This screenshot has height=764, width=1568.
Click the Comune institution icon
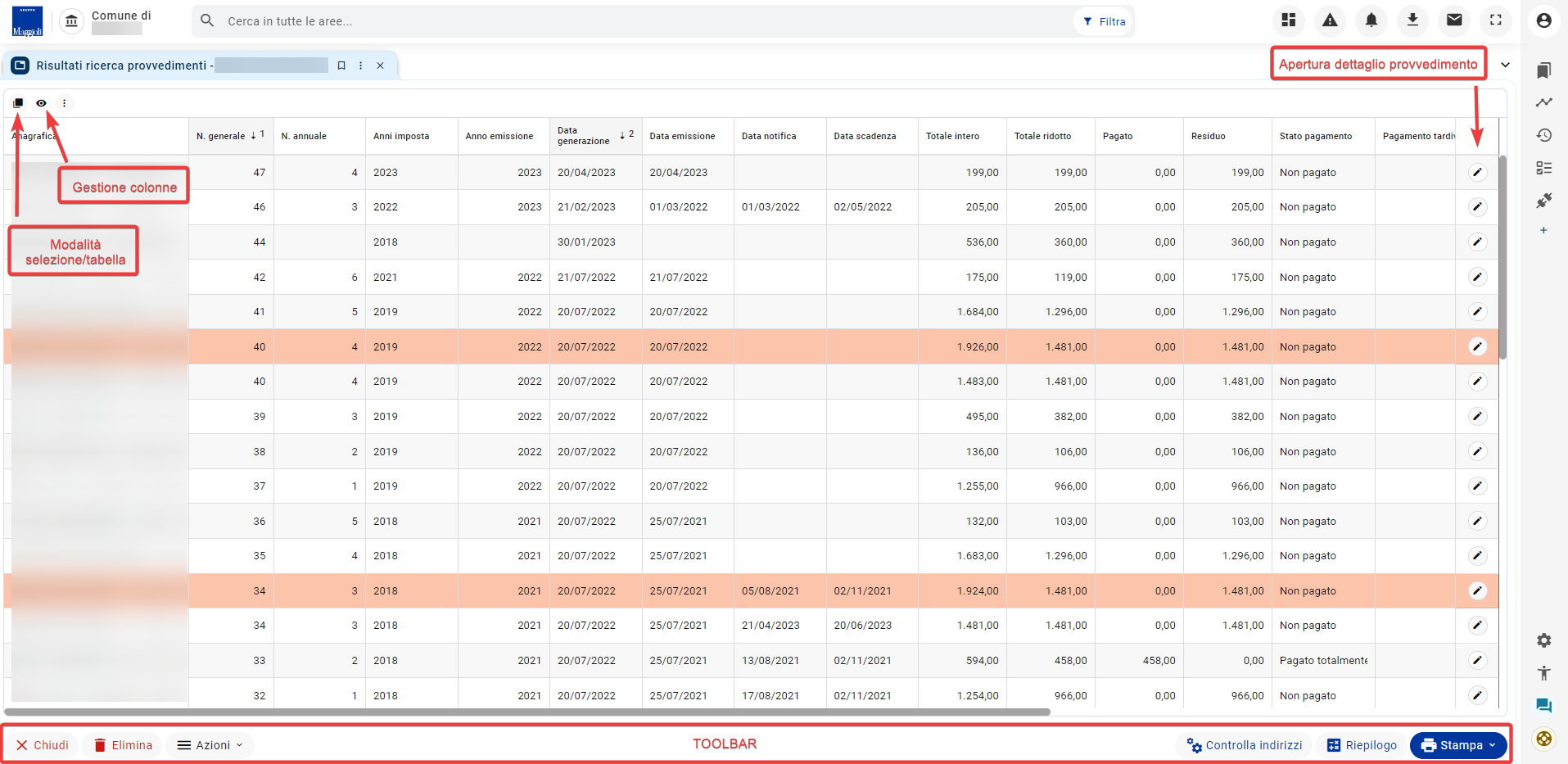[x=72, y=21]
